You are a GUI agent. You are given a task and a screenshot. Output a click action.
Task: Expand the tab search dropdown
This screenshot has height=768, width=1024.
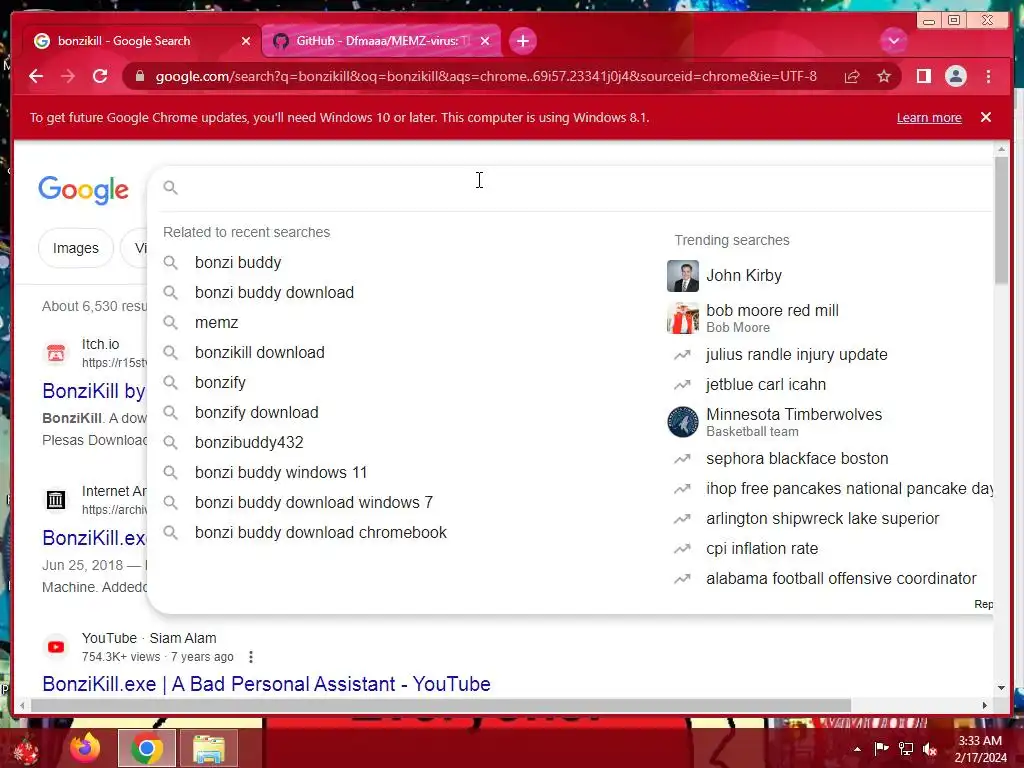[893, 41]
